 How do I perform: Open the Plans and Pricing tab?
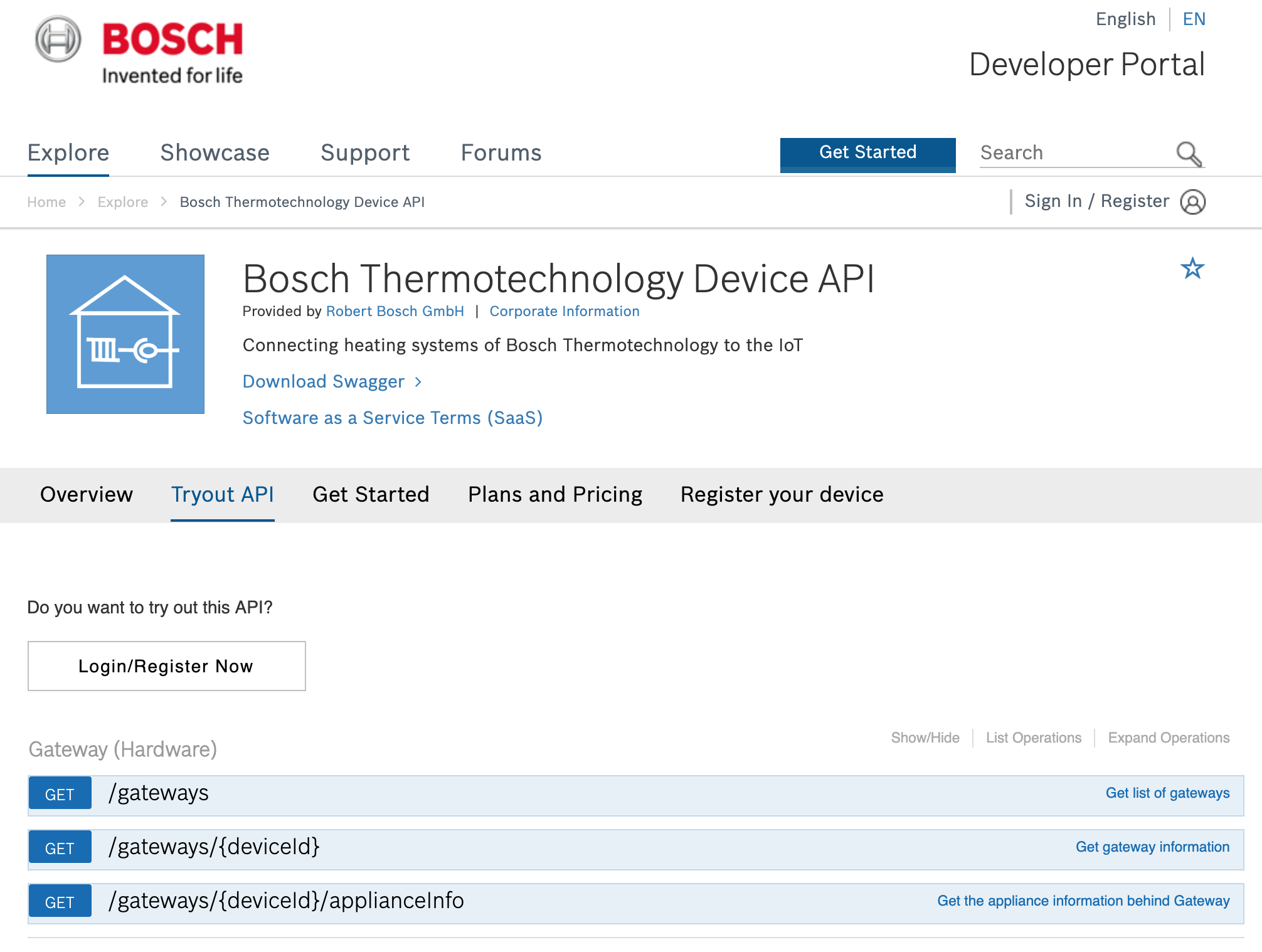[x=554, y=495]
